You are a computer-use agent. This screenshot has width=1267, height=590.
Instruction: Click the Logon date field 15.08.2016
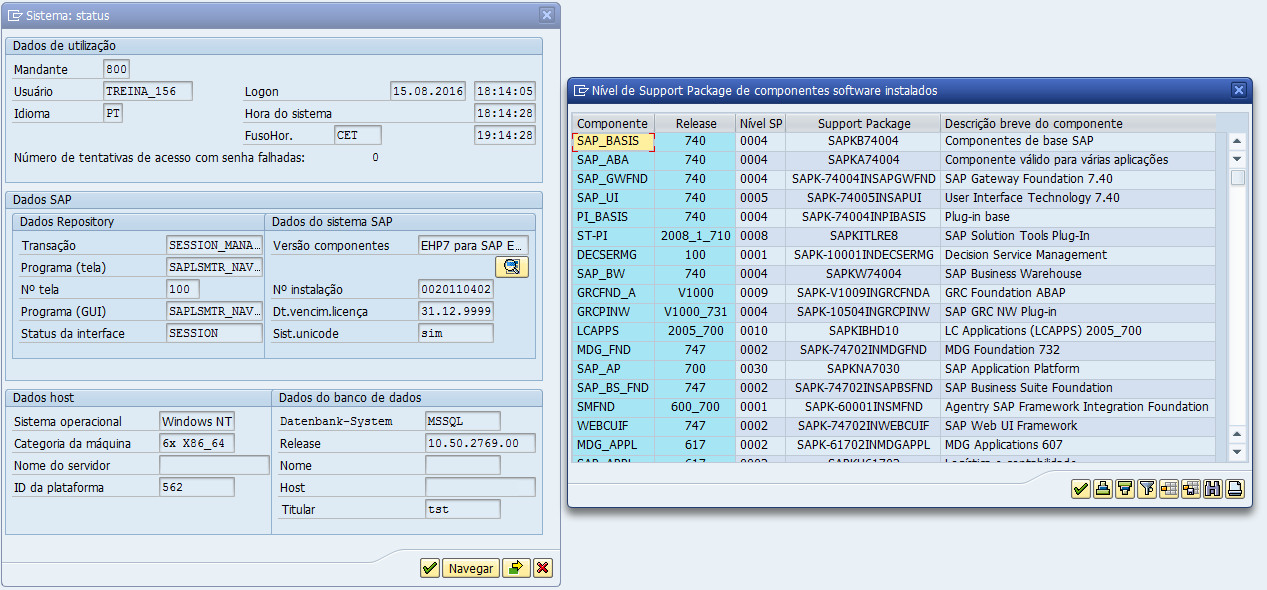tap(428, 91)
